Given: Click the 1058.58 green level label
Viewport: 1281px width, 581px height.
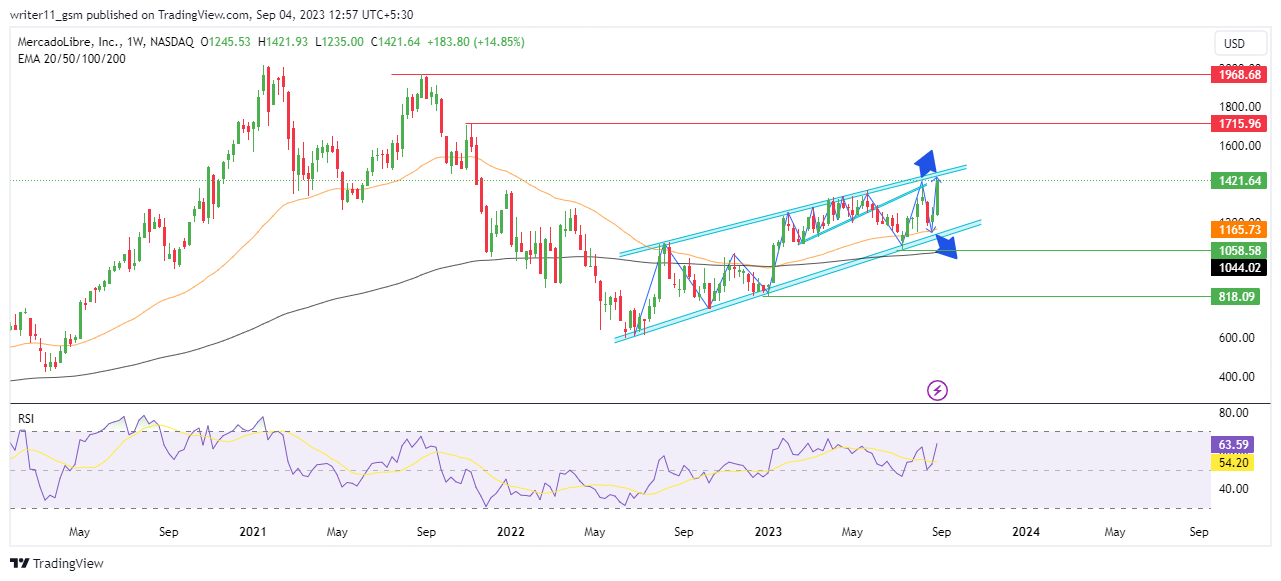Looking at the screenshot, I should (1238, 251).
